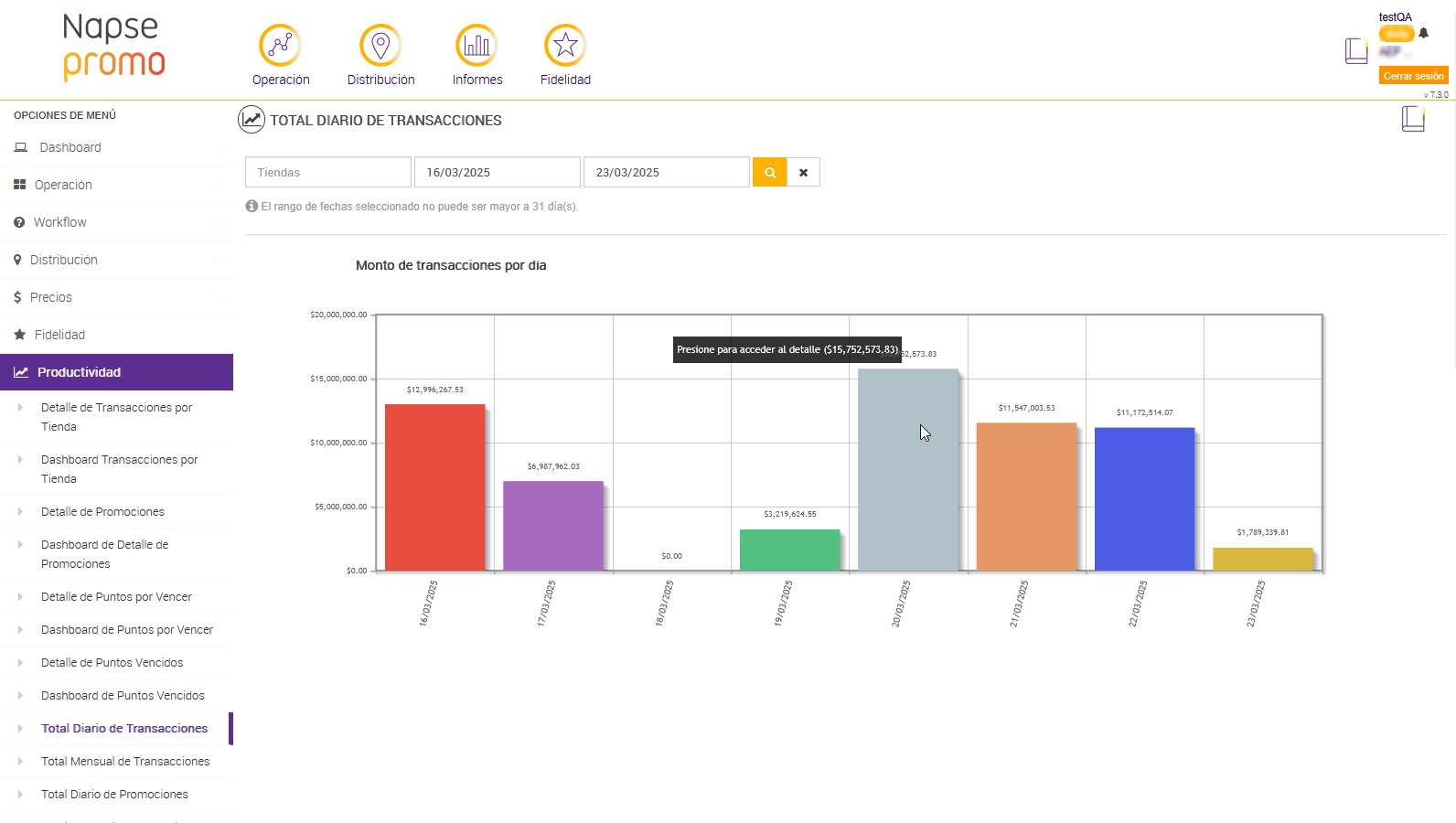This screenshot has width=1456, height=823.
Task: Open Precios sidebar menu section
Action: click(x=116, y=297)
